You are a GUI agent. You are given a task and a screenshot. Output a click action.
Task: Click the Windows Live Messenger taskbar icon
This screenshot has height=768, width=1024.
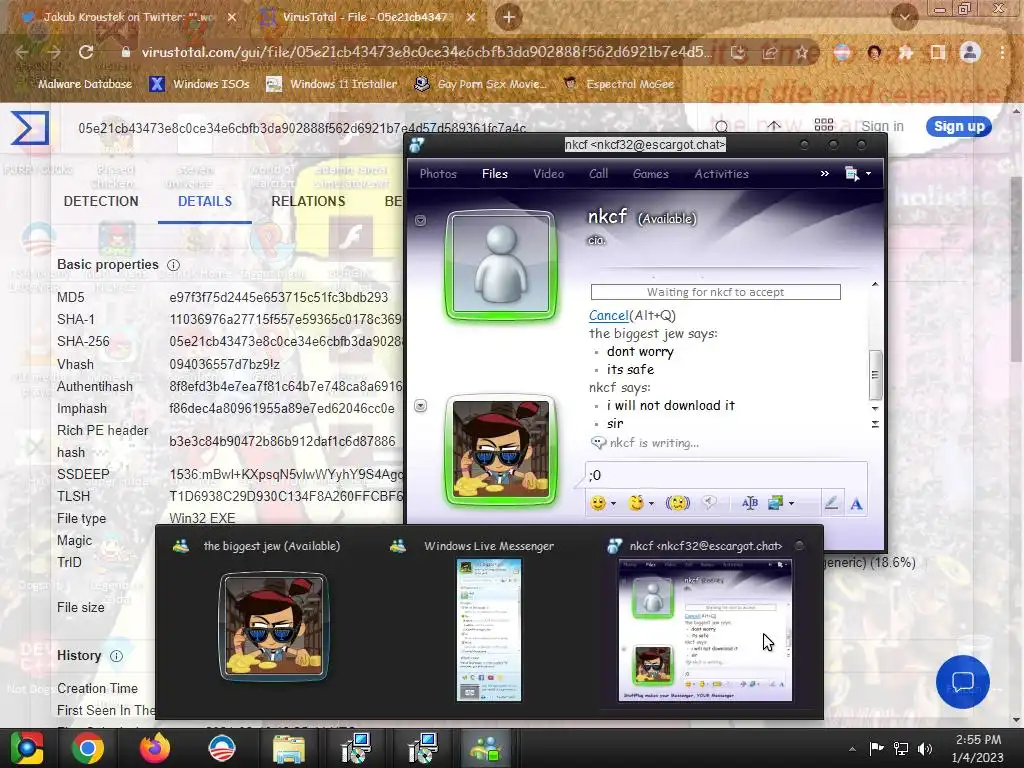[x=485, y=748]
